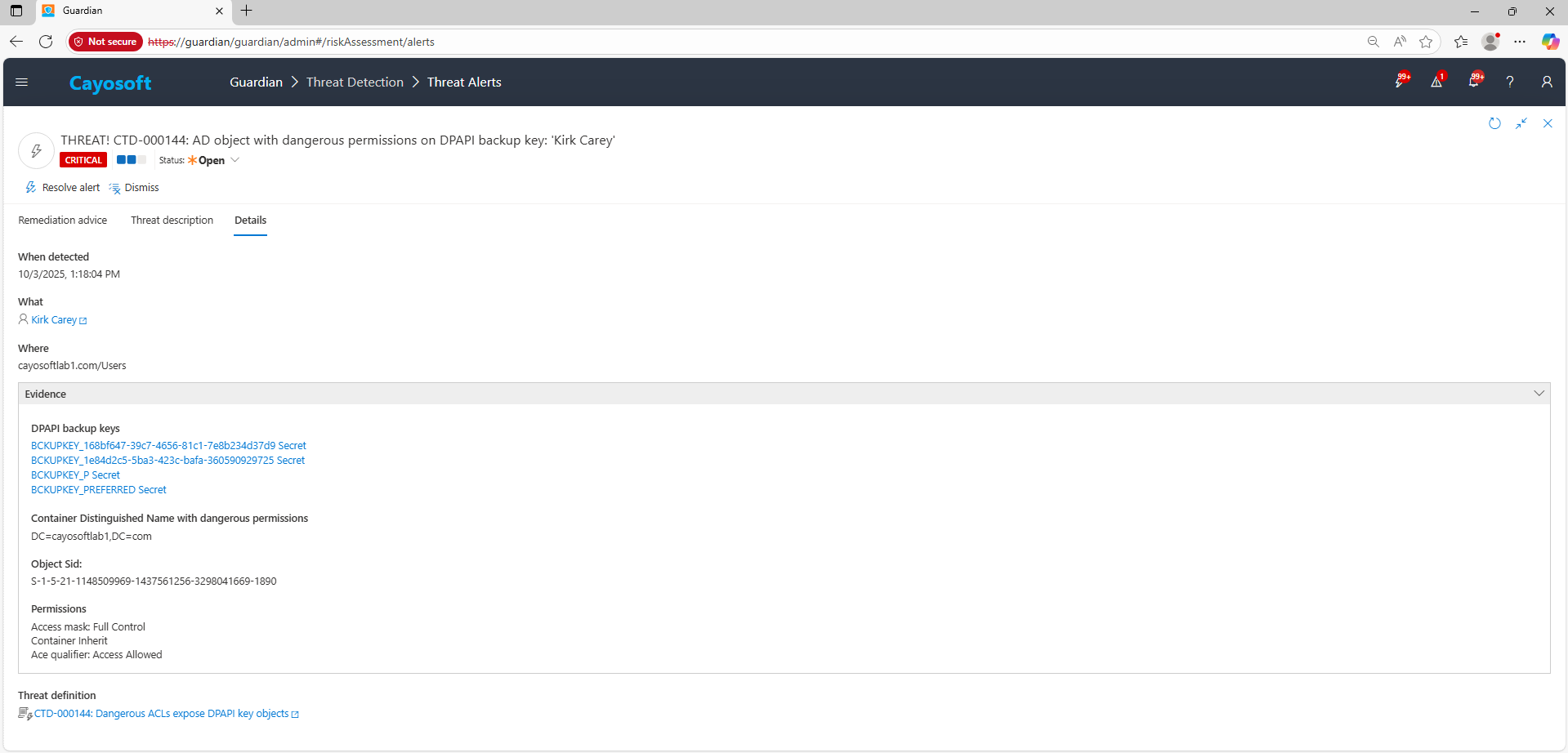Switch to the Remediation advice tab
The height and width of the screenshot is (753, 1568).
pos(63,221)
